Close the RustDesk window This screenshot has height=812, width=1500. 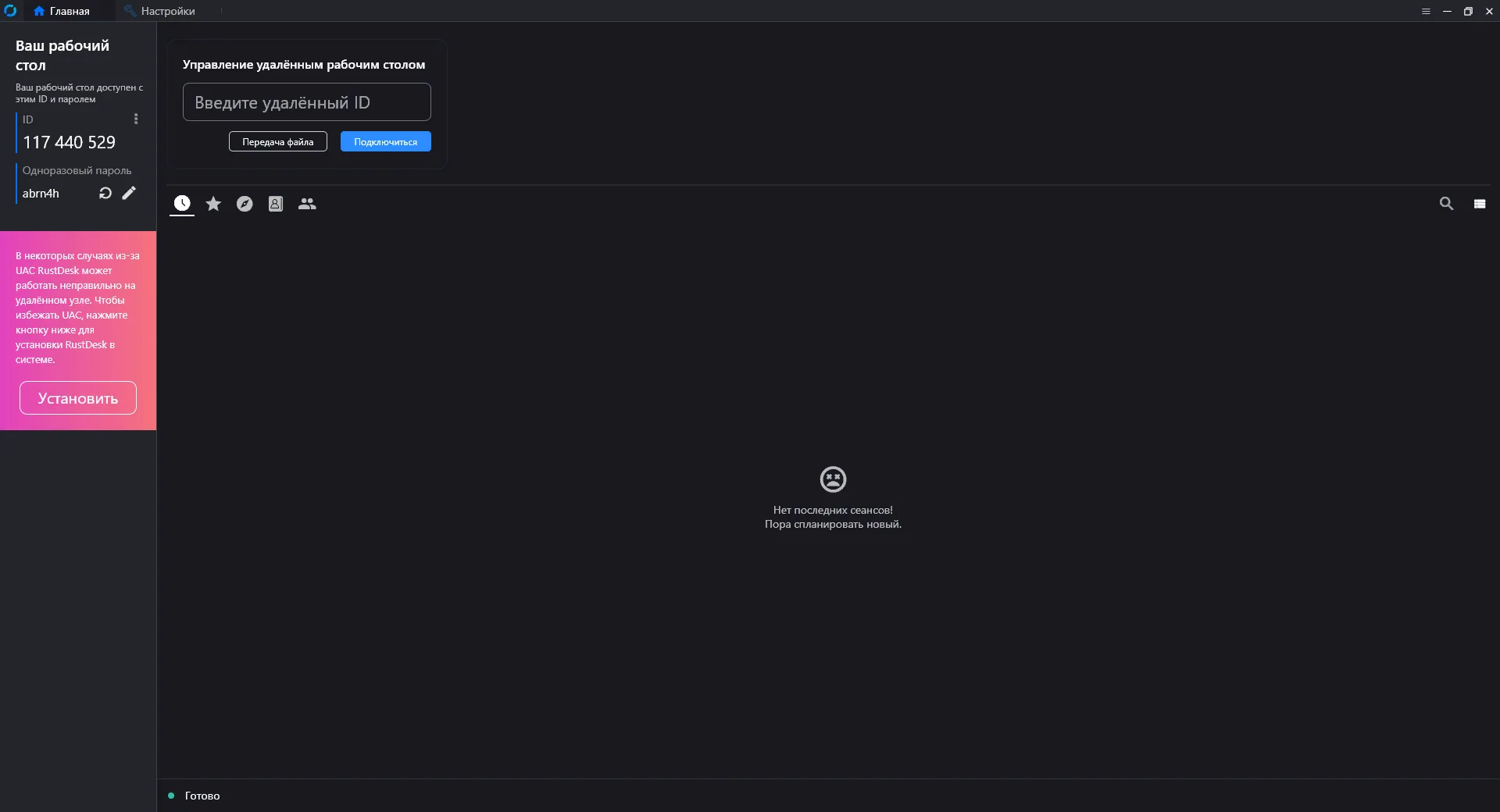[1489, 11]
